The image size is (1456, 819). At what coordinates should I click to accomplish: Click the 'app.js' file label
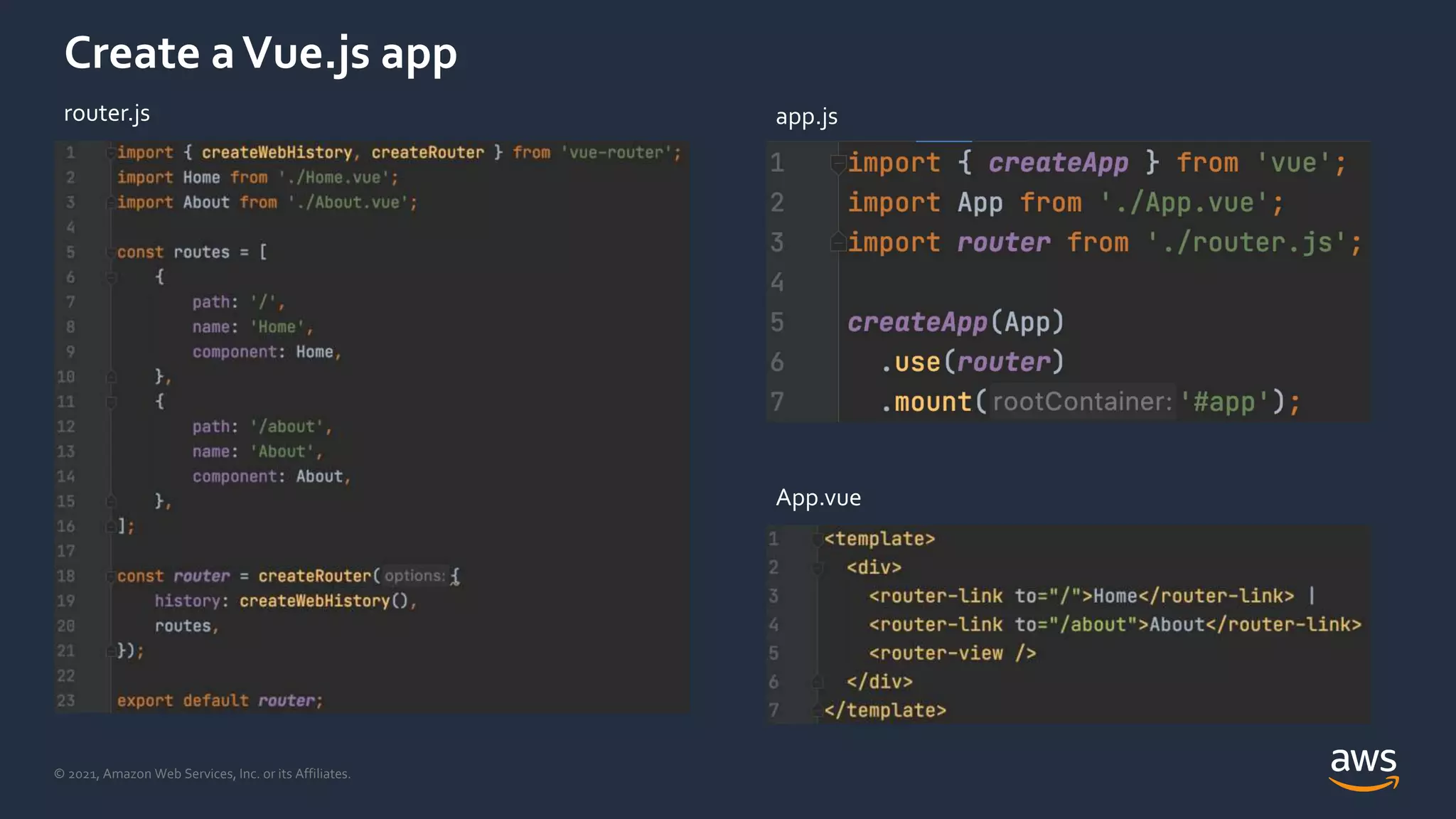pos(806,117)
